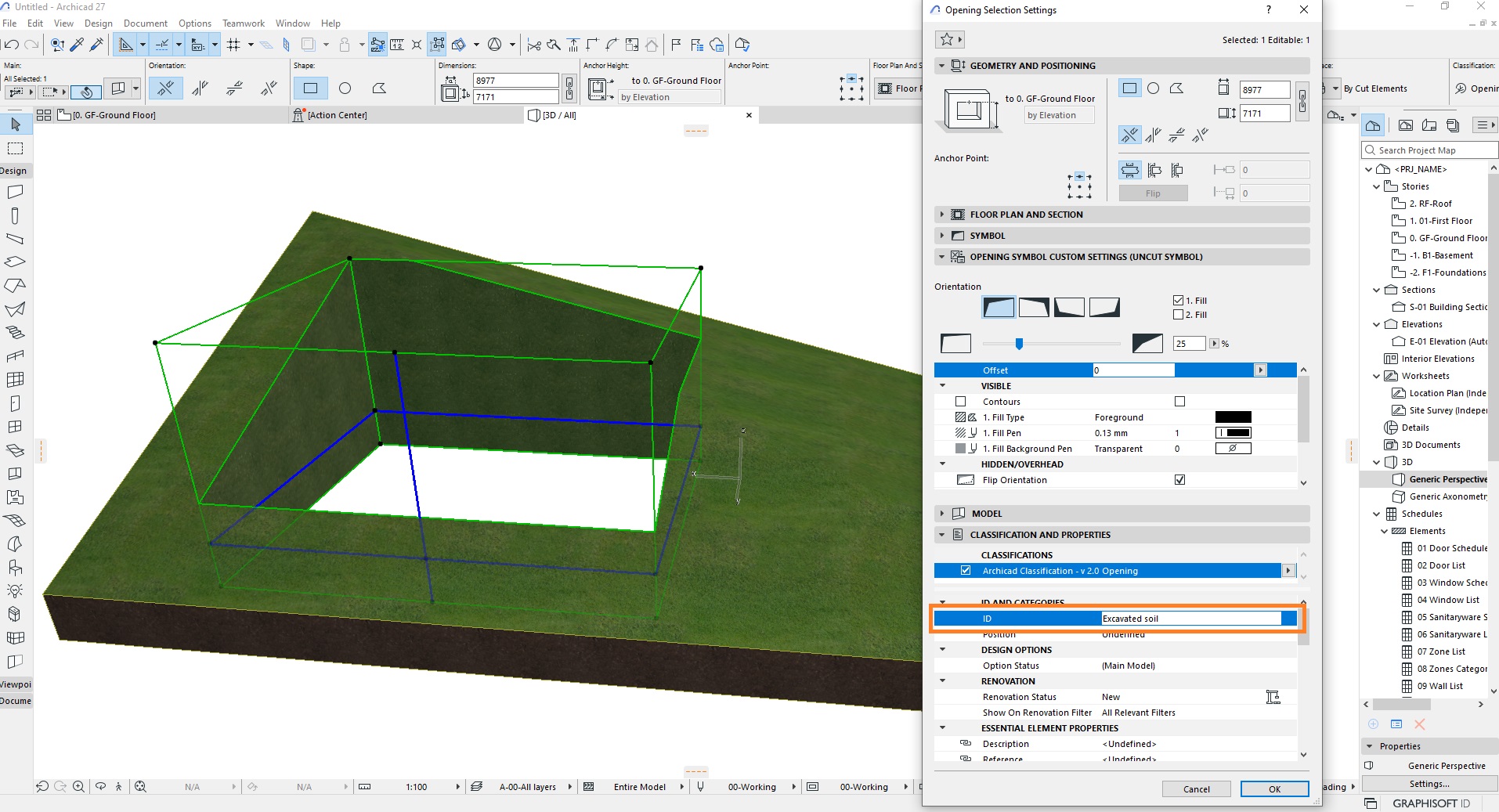Switch to the 0. GF-Ground Floor tab
Image resolution: width=1499 pixels, height=812 pixels.
[114, 115]
